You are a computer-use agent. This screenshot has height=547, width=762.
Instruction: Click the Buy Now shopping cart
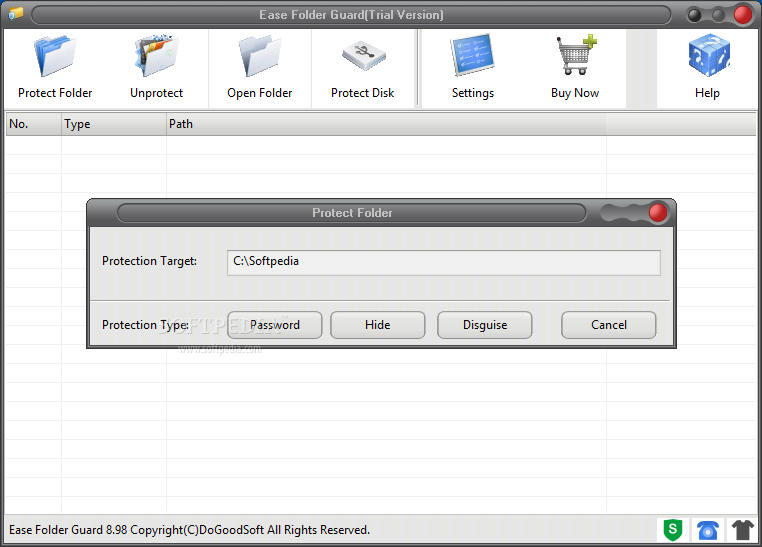576,54
